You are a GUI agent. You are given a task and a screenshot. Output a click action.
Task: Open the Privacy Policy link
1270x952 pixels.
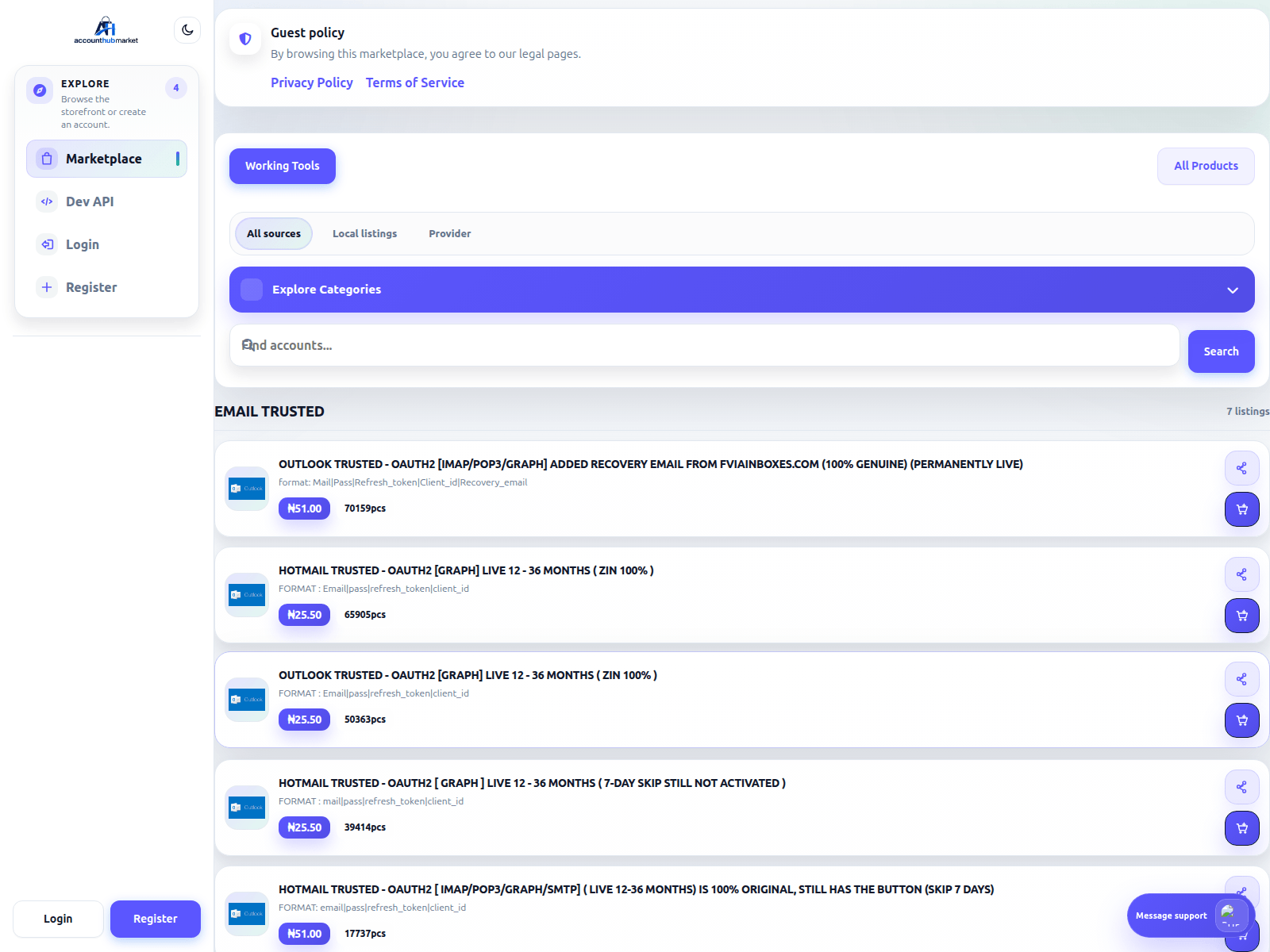point(312,83)
